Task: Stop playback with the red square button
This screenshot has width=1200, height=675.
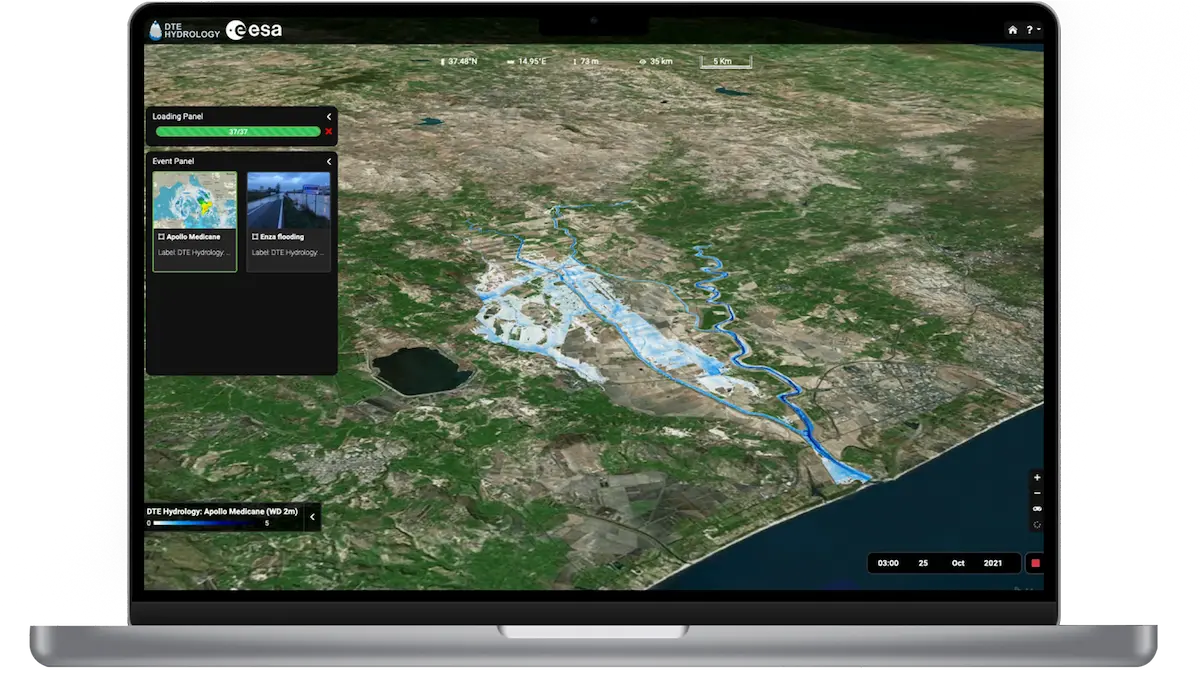Action: click(1035, 563)
